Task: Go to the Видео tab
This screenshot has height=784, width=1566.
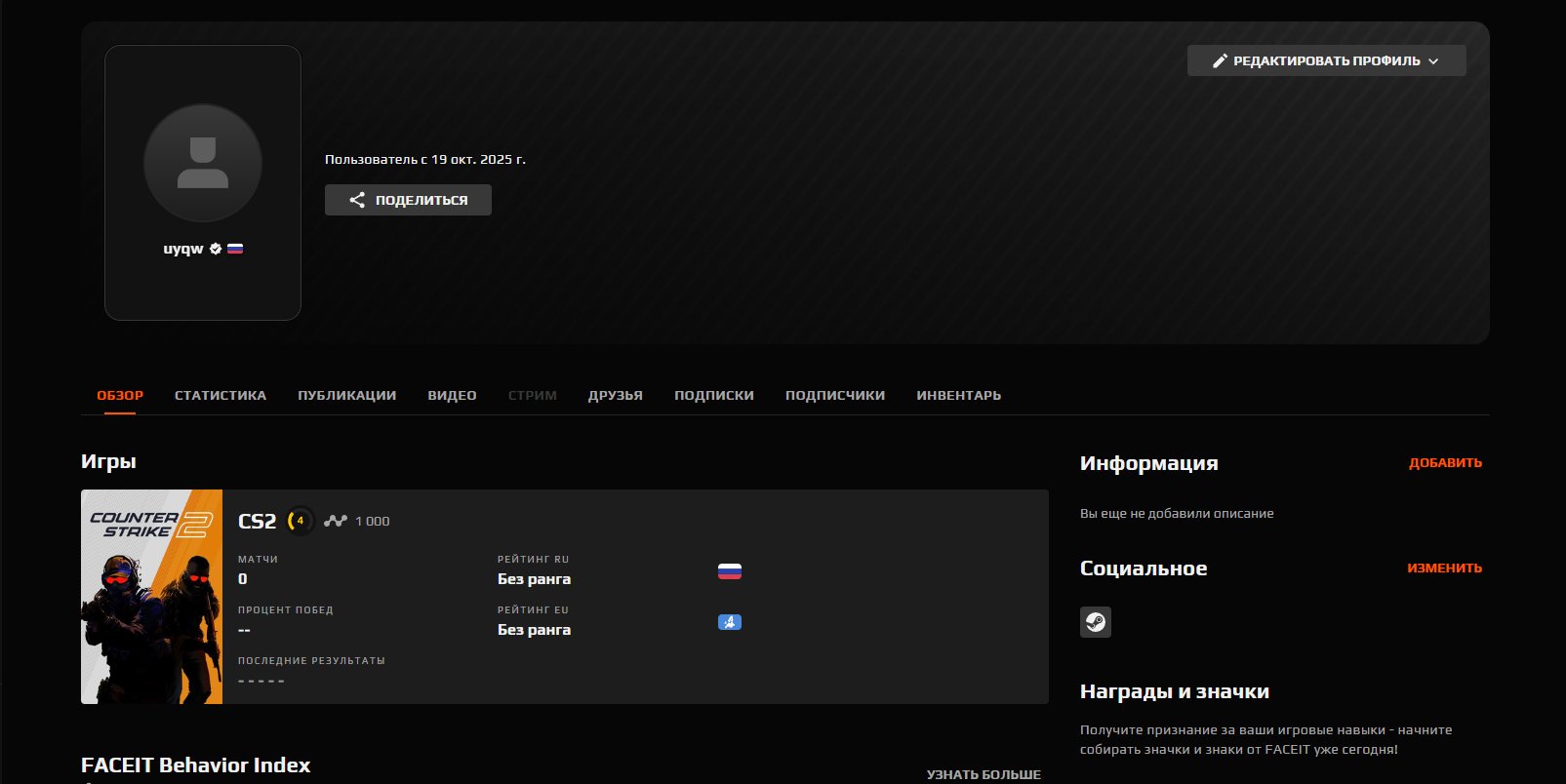Action: click(452, 395)
